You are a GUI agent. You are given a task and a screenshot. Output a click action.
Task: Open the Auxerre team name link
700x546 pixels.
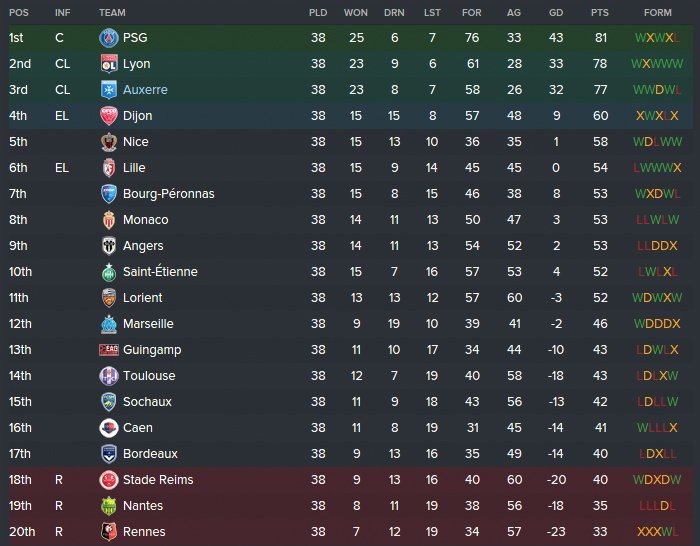[145, 90]
